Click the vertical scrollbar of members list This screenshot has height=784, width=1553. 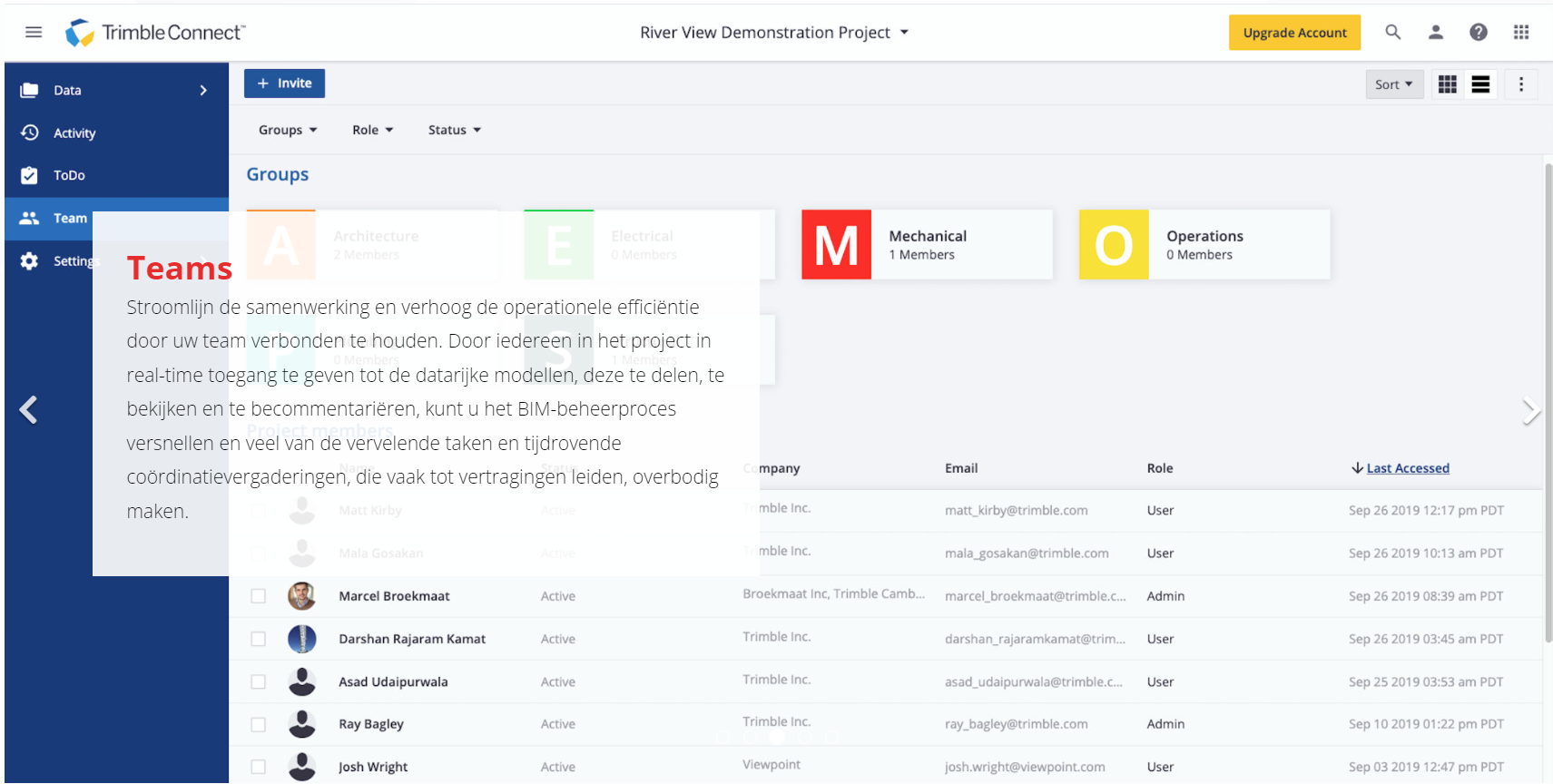click(1548, 404)
